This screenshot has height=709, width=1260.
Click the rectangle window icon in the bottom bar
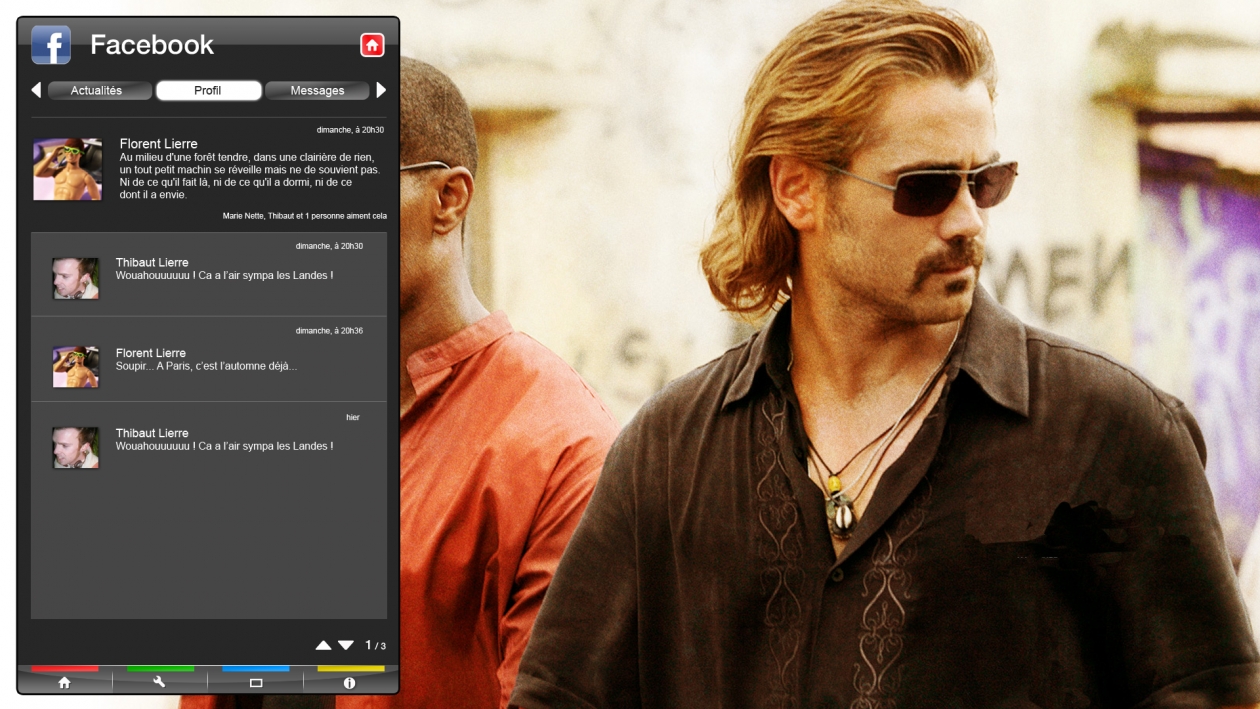(x=255, y=683)
